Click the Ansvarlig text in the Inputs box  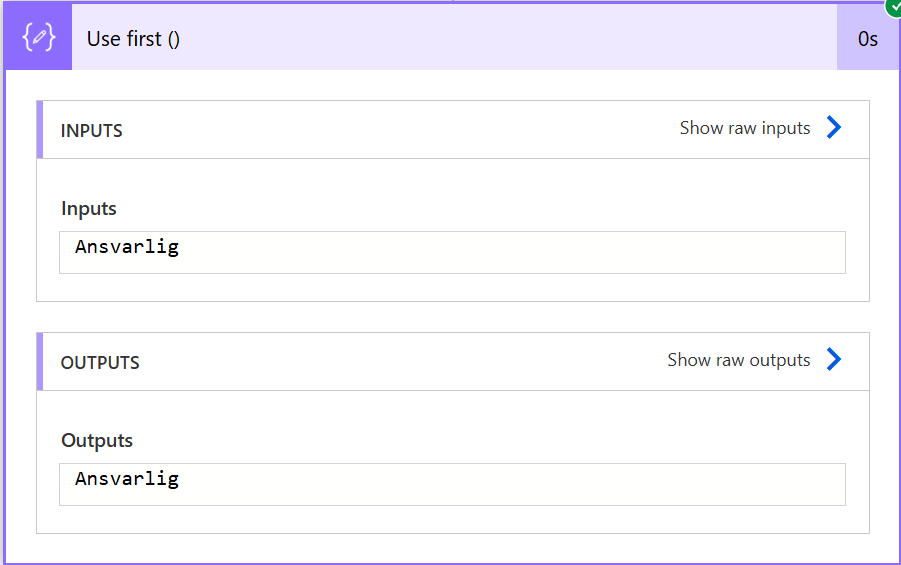point(127,247)
